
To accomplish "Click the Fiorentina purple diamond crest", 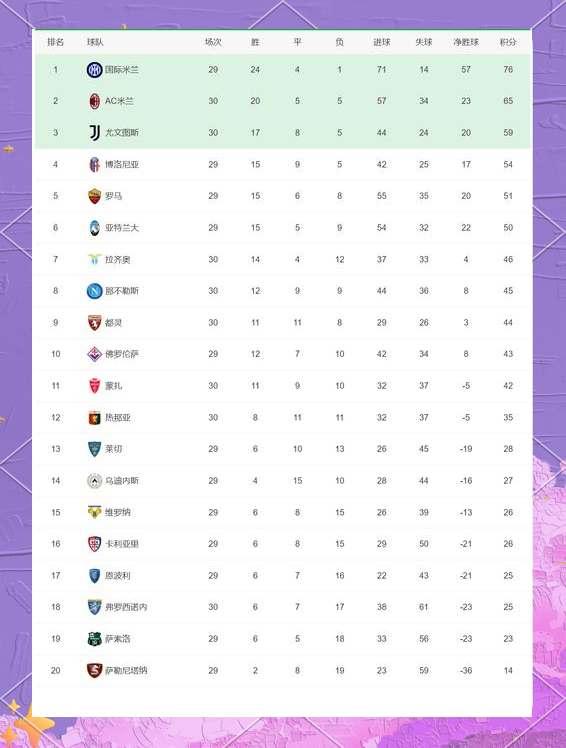I will pos(94,354).
